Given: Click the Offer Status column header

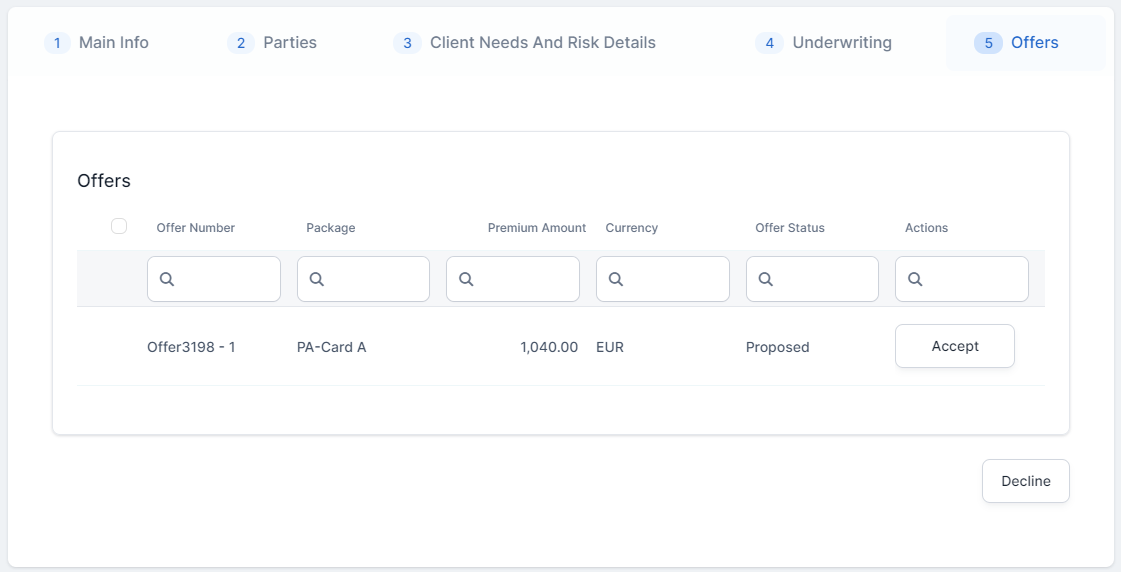Looking at the screenshot, I should click(x=789, y=228).
